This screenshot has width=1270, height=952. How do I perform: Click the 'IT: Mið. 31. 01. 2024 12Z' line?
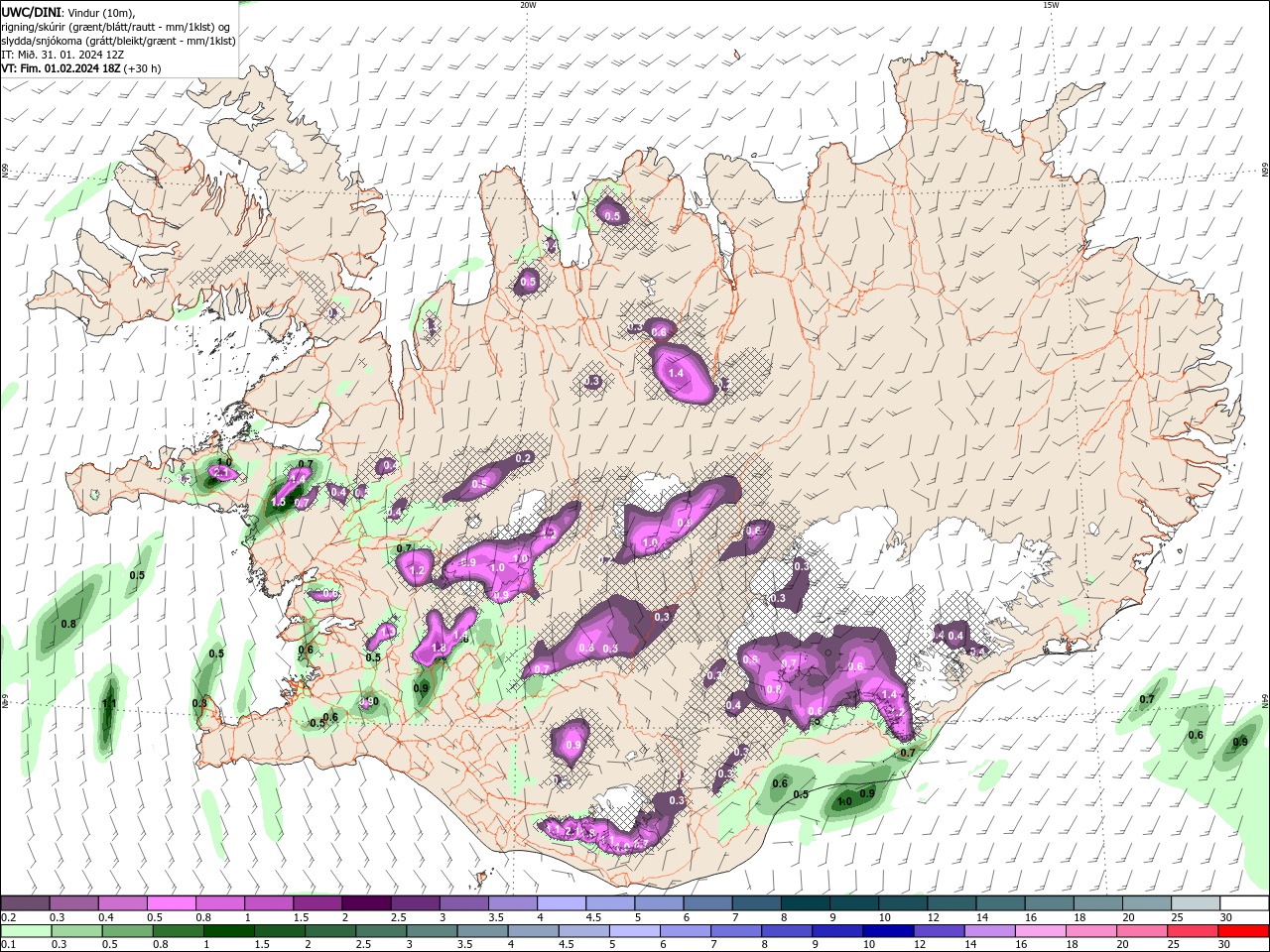tap(63, 55)
